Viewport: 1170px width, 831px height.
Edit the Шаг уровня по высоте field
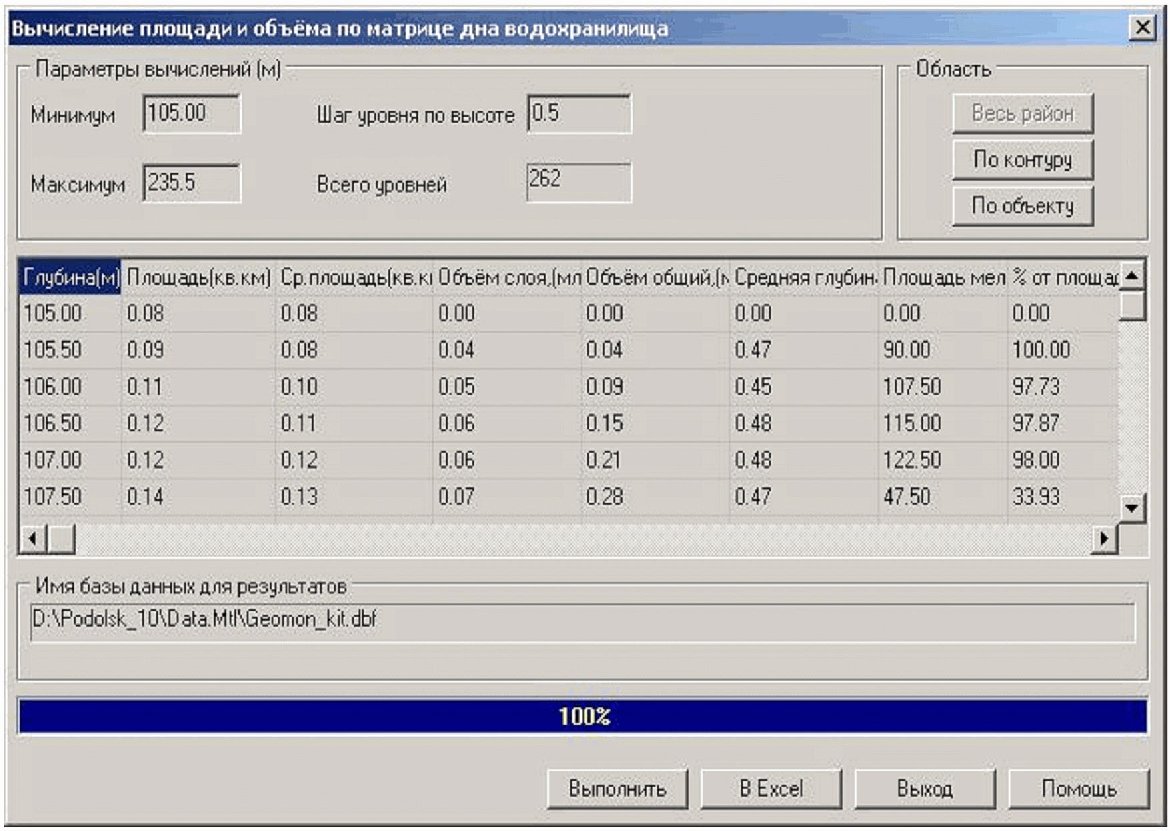point(579,114)
